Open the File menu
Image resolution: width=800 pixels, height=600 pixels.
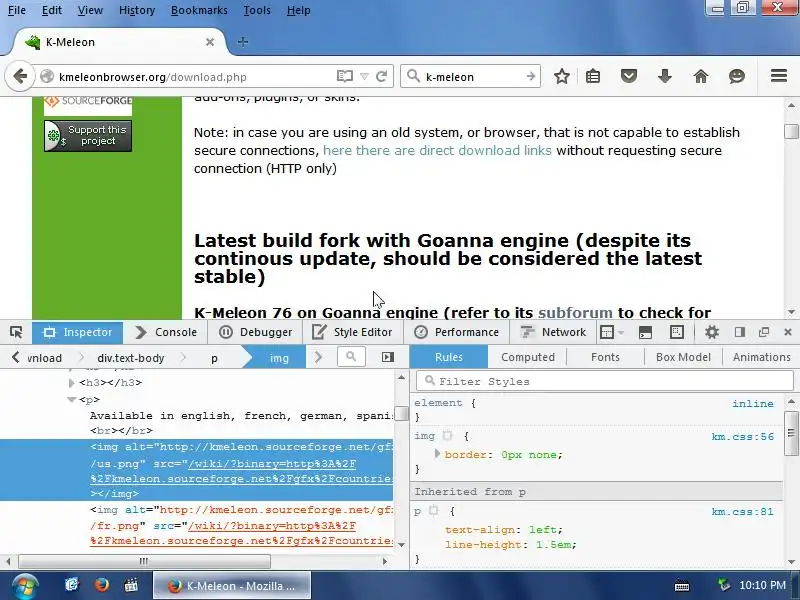pos(17,10)
